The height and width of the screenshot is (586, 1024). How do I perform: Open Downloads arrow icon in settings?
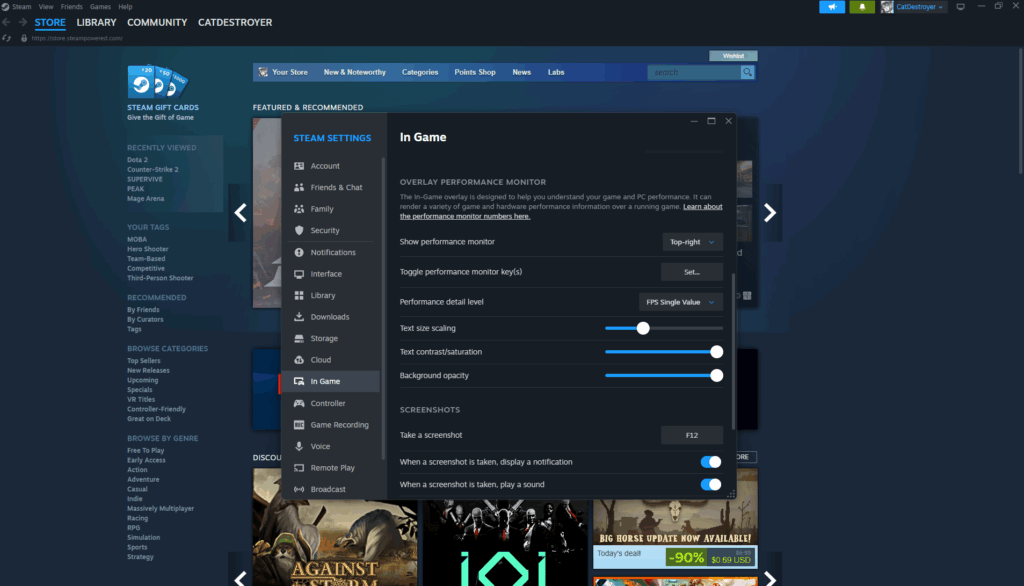tap(298, 317)
